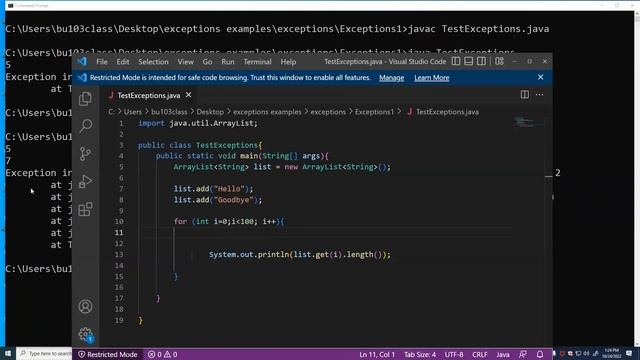The width and height of the screenshot is (640, 360).
Task: Open the Windows Start button
Action: 8,353
